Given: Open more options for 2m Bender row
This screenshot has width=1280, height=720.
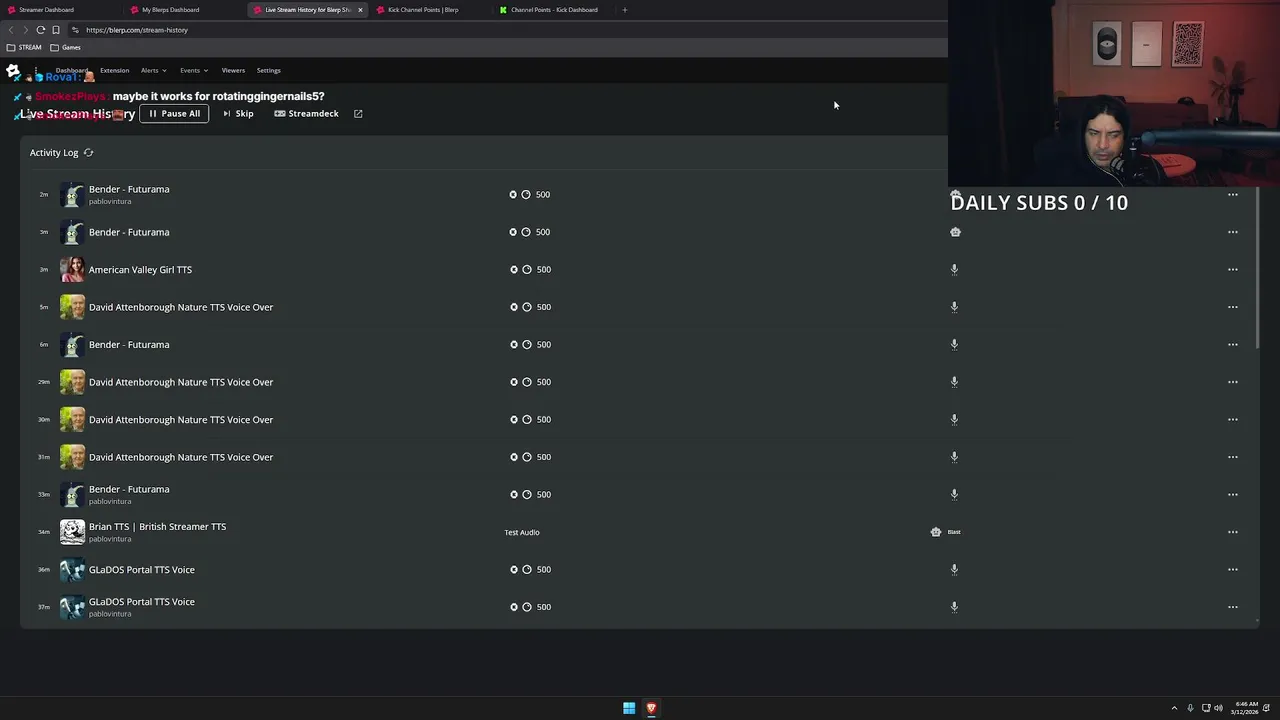Looking at the screenshot, I should pyautogui.click(x=1233, y=194).
